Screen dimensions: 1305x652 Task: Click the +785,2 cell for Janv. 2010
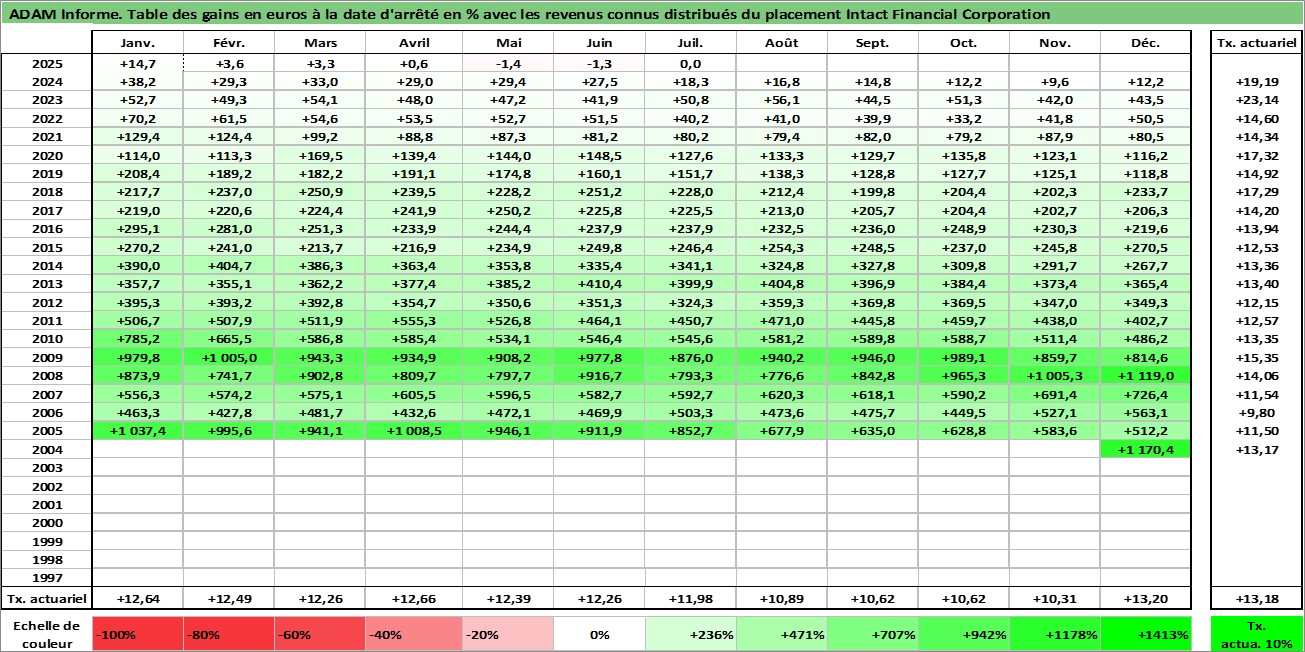pyautogui.click(x=137, y=339)
